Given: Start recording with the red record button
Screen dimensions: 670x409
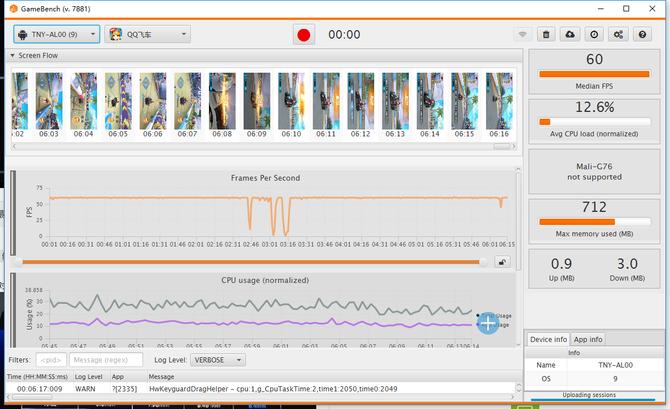Looking at the screenshot, I should 305,34.
